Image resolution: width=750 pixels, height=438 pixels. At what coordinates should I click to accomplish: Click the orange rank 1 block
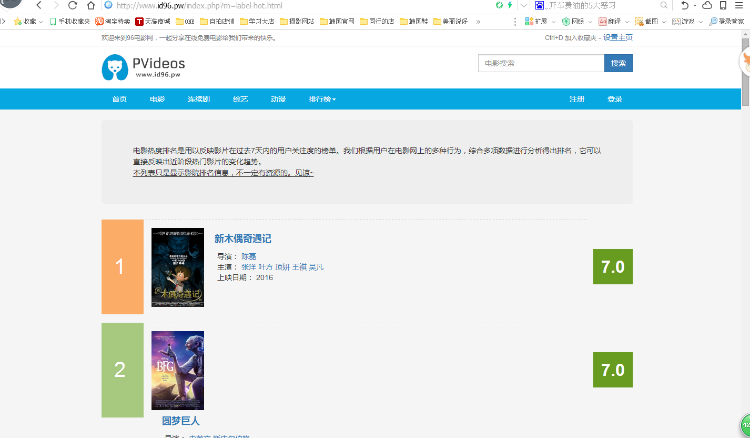pyautogui.click(x=122, y=267)
